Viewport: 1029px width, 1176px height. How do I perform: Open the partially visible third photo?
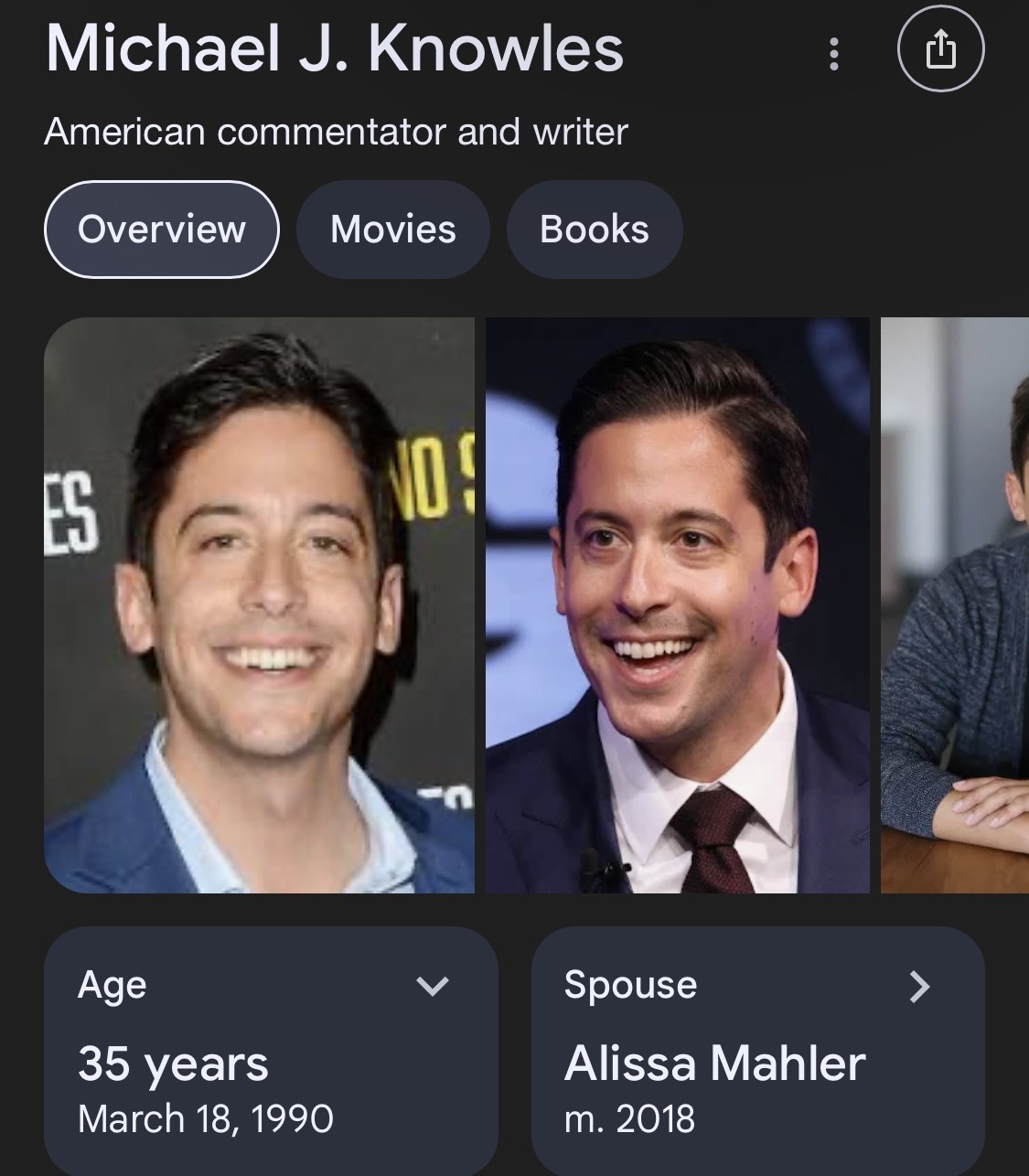[x=955, y=604]
